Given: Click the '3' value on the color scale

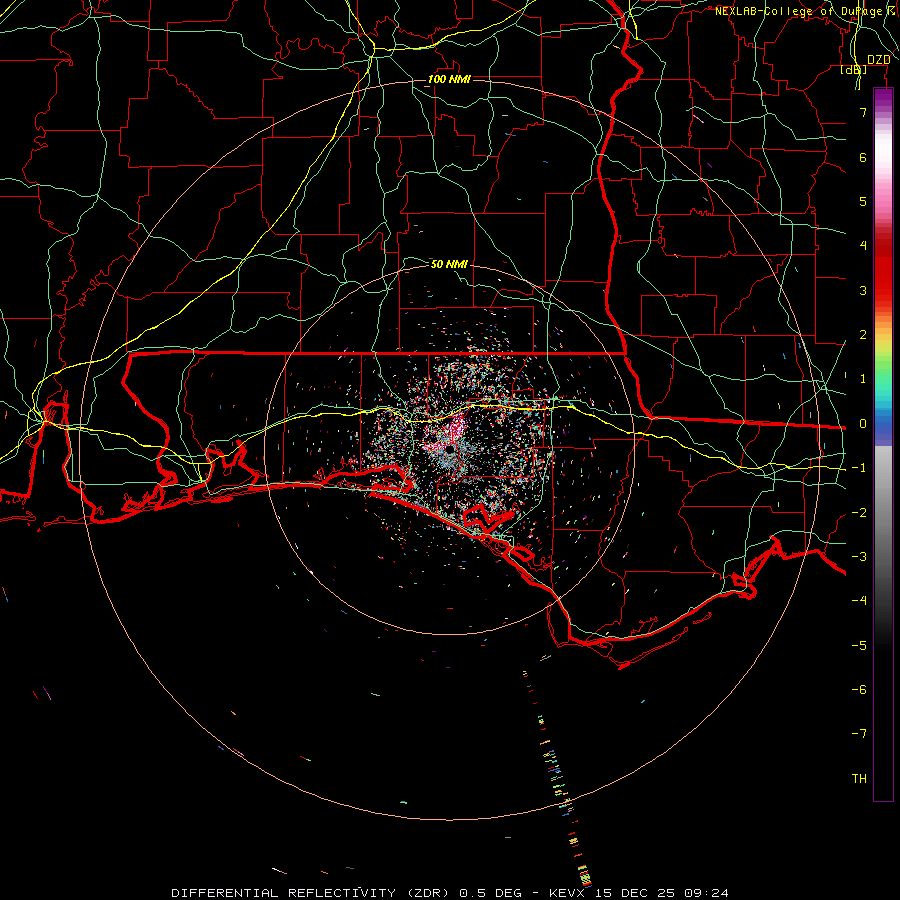Looking at the screenshot, I should point(863,290).
